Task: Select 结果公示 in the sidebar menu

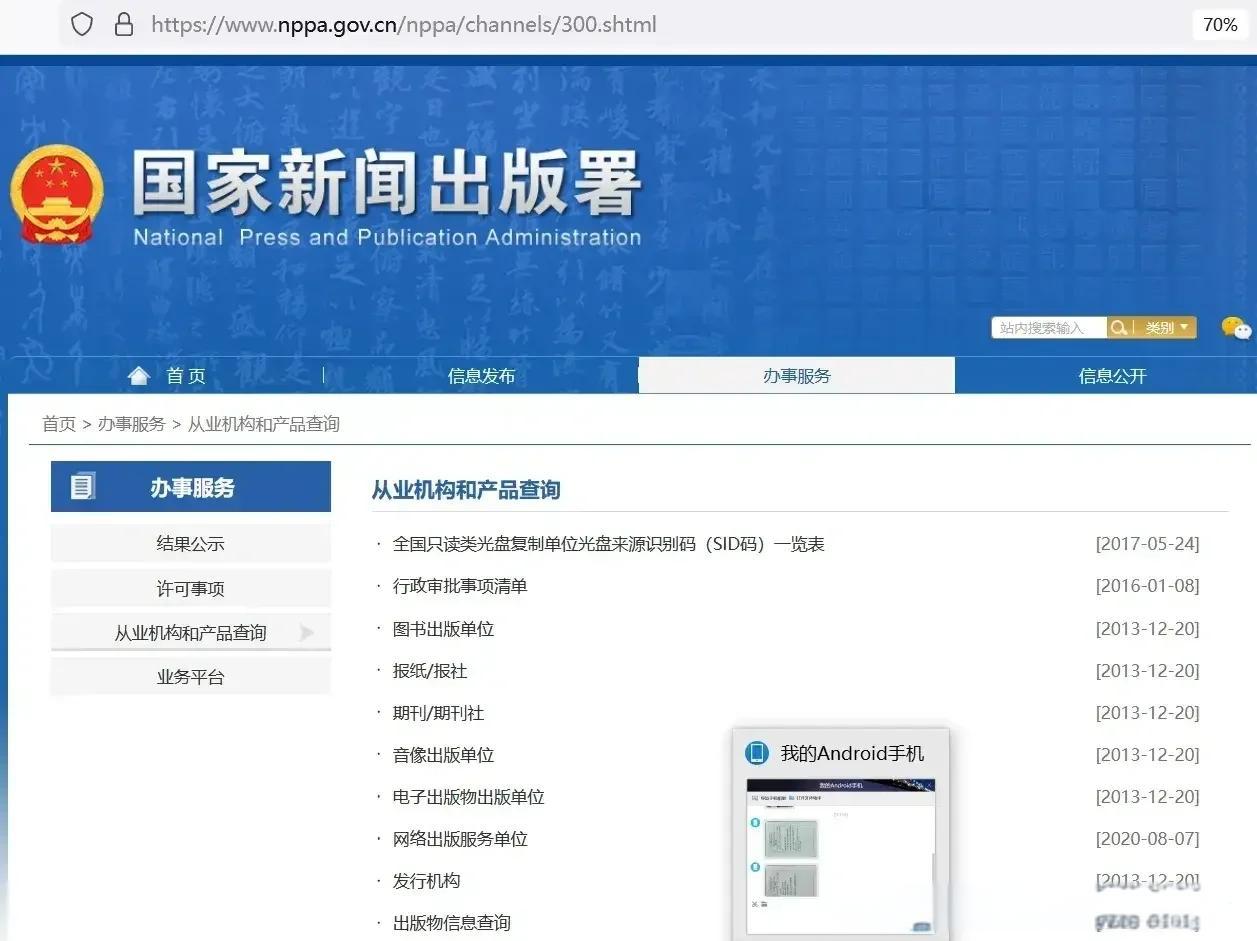Action: pyautogui.click(x=190, y=542)
